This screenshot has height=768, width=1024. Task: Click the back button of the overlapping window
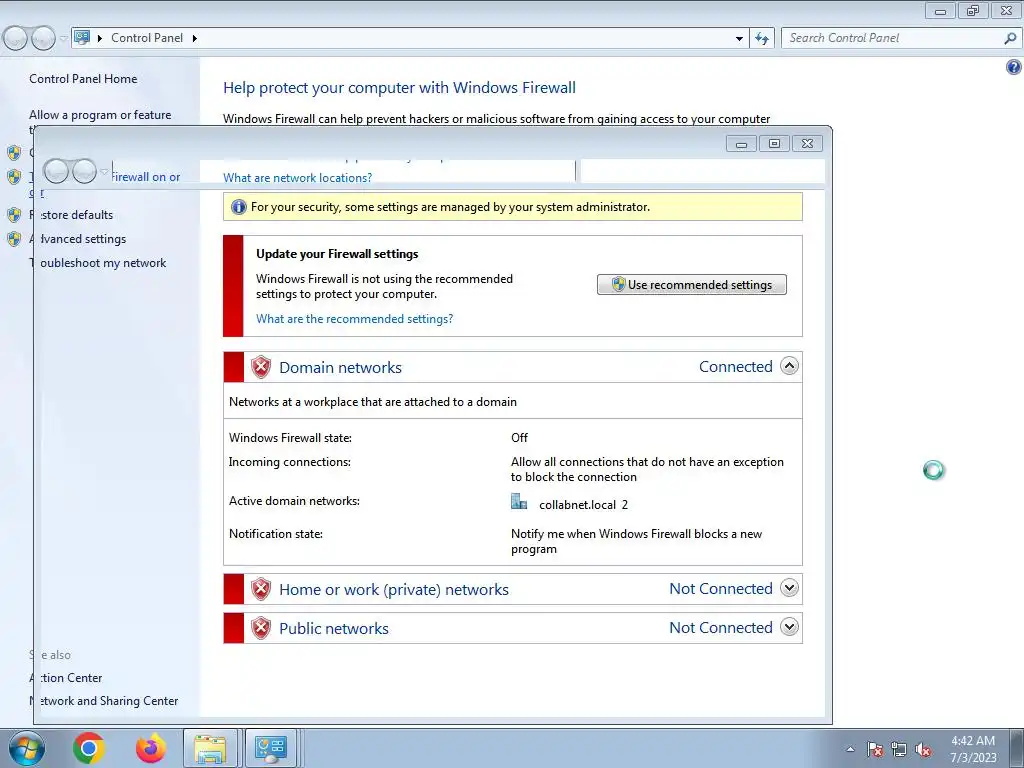56,171
